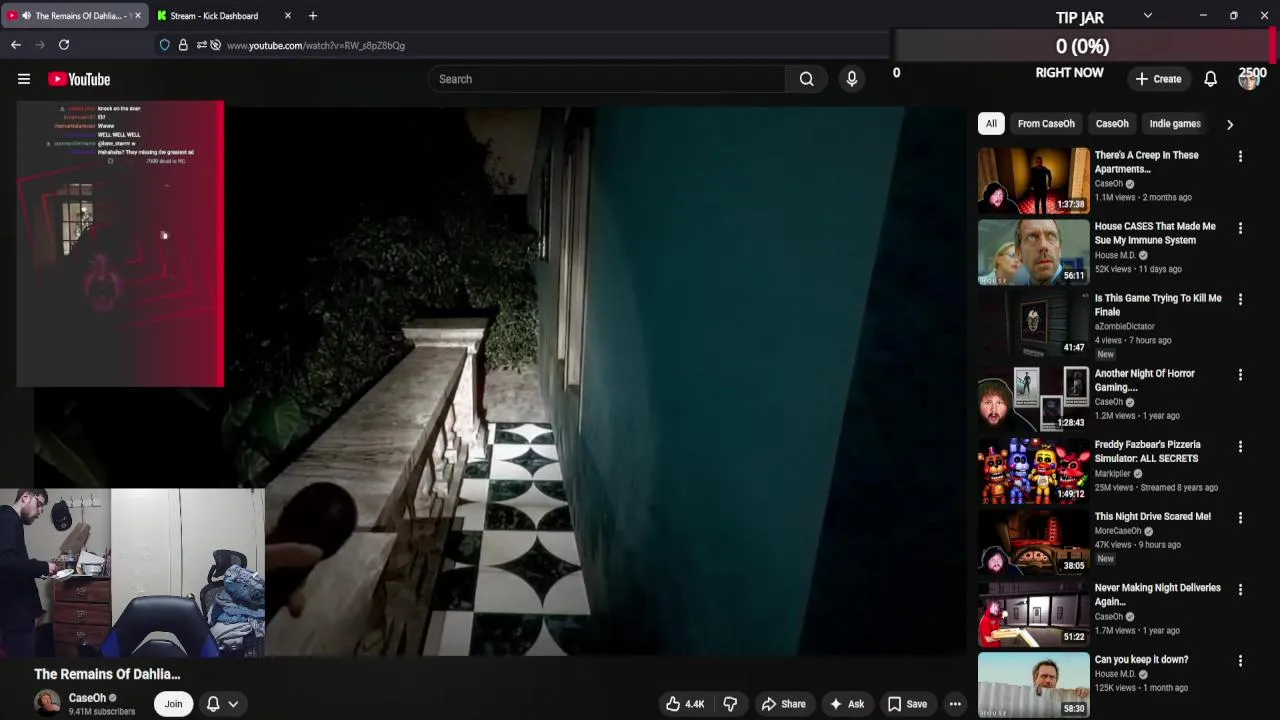1280x720 pixels.
Task: Open the account avatar menu
Action: [1248, 79]
